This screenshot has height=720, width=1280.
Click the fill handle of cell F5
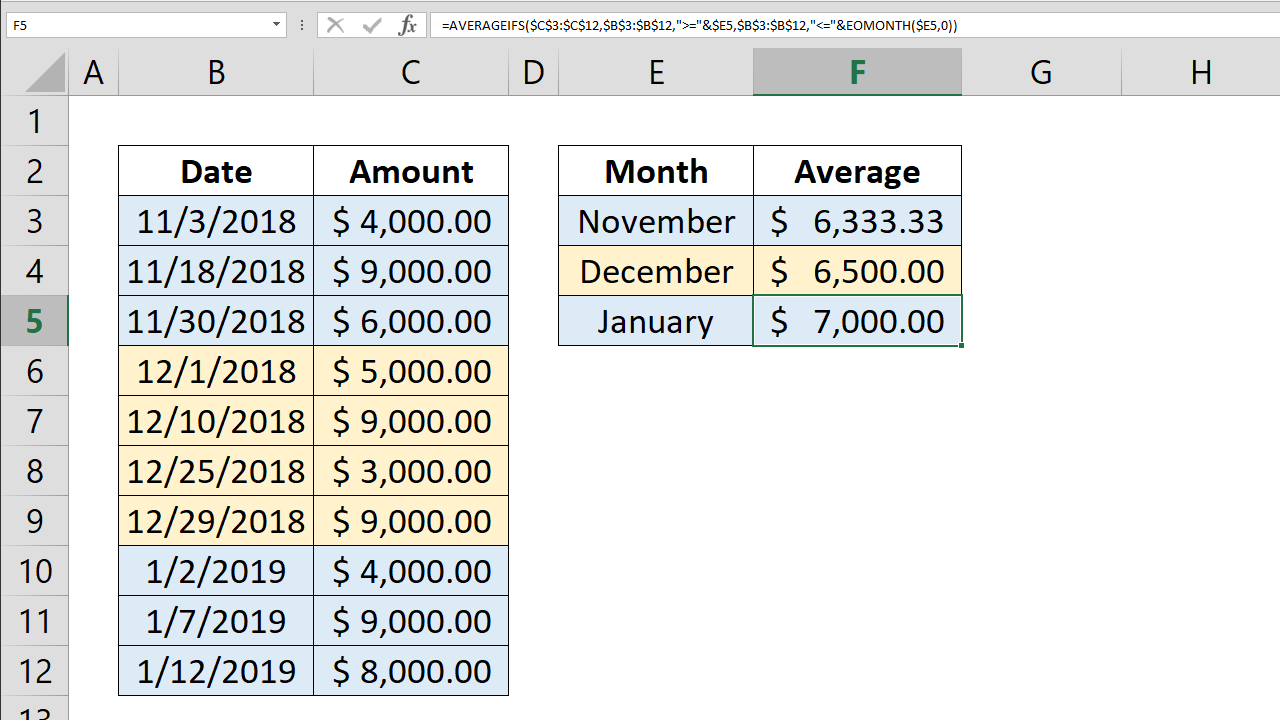pos(962,346)
